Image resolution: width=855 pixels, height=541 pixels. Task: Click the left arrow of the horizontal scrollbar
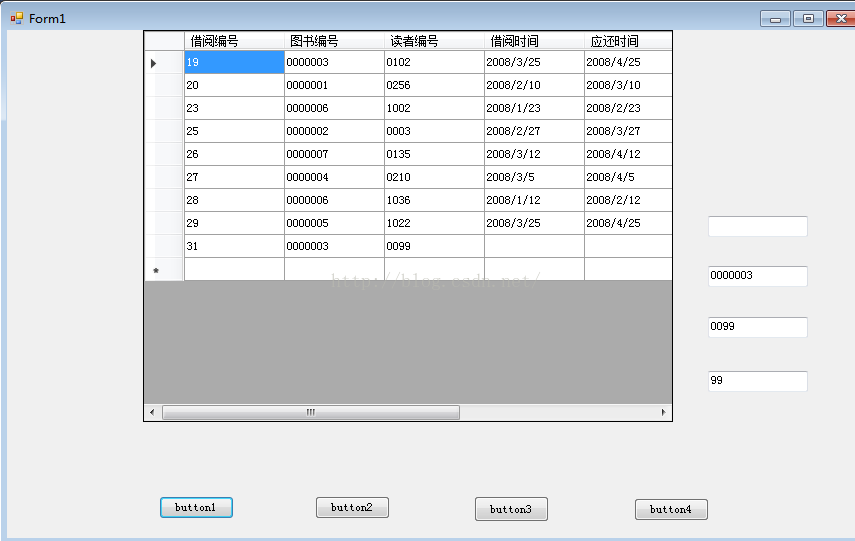(152, 412)
